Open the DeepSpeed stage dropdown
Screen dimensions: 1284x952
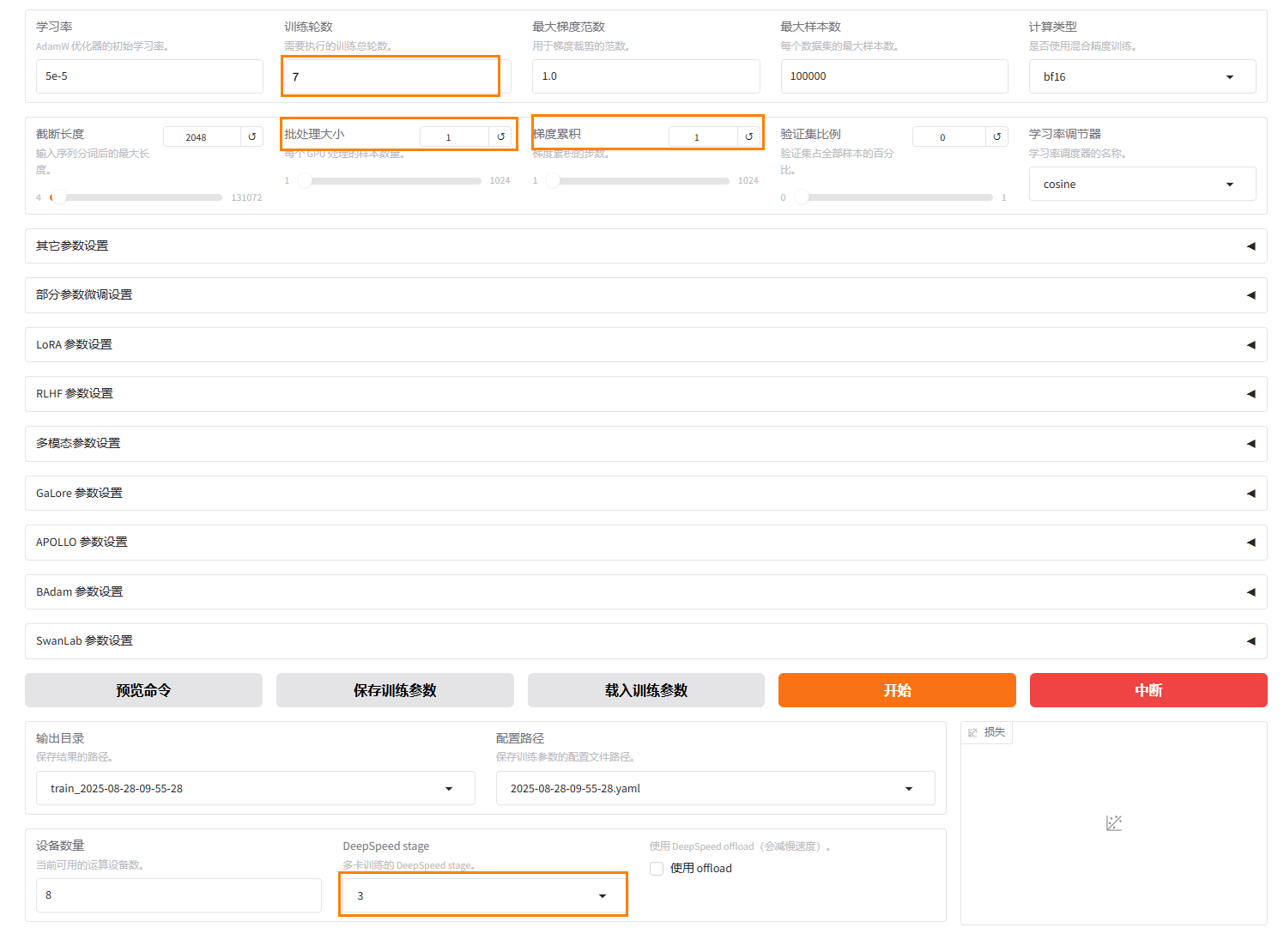(x=482, y=895)
